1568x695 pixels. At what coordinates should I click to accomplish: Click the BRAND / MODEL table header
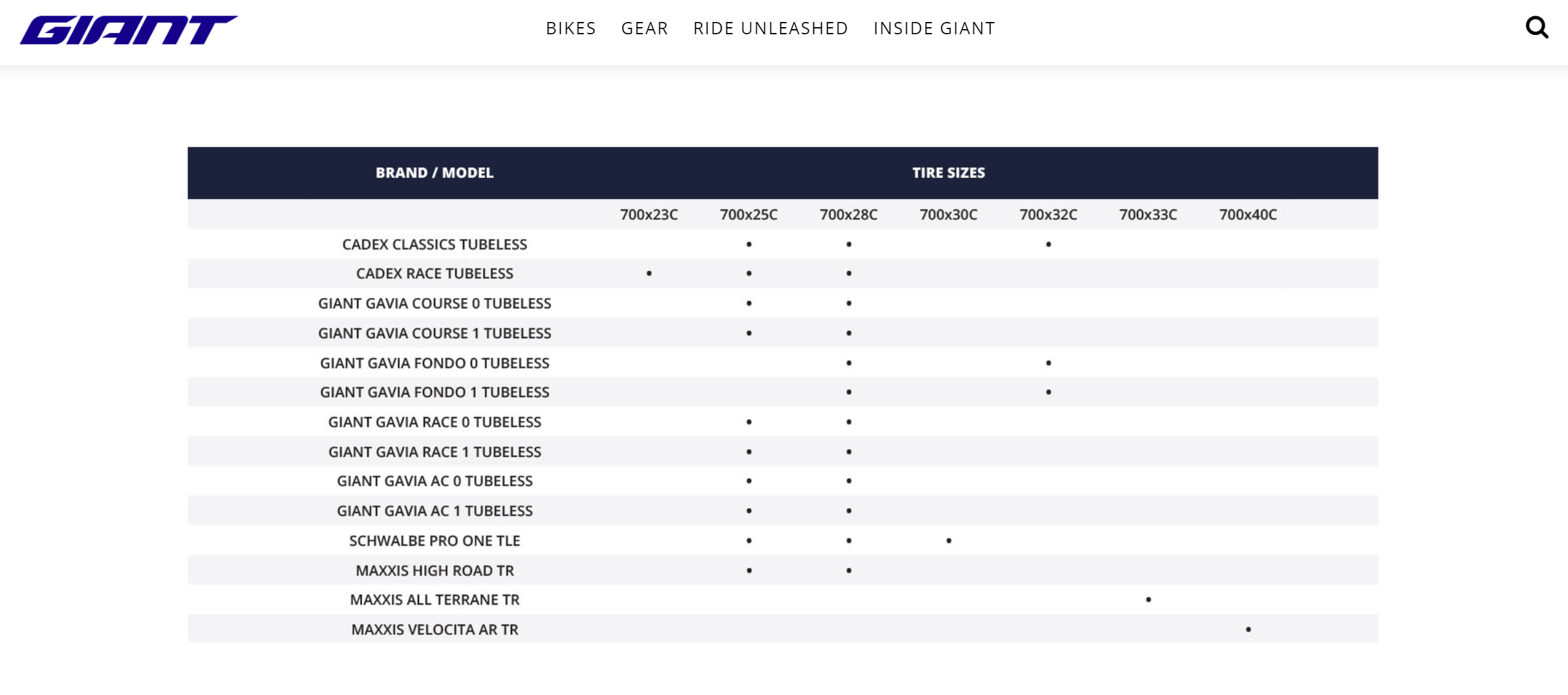coord(435,173)
